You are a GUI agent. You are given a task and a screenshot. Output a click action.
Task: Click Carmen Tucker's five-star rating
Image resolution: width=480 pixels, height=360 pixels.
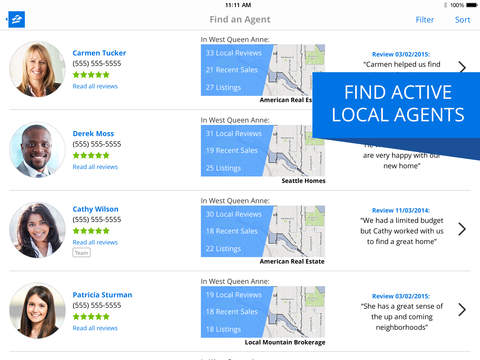(x=91, y=75)
